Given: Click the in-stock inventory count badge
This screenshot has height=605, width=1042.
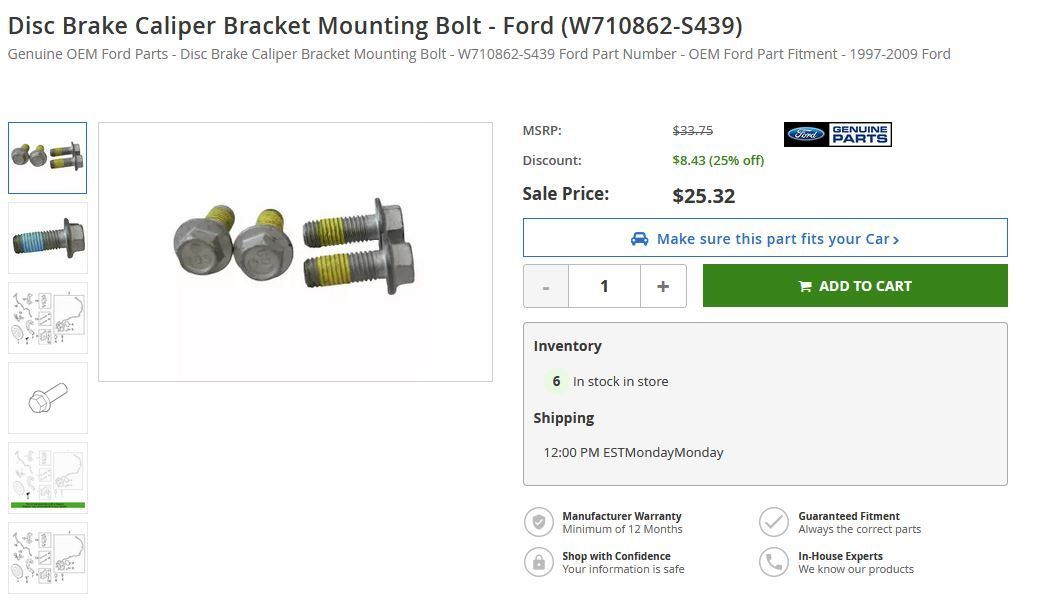Looking at the screenshot, I should [556, 381].
